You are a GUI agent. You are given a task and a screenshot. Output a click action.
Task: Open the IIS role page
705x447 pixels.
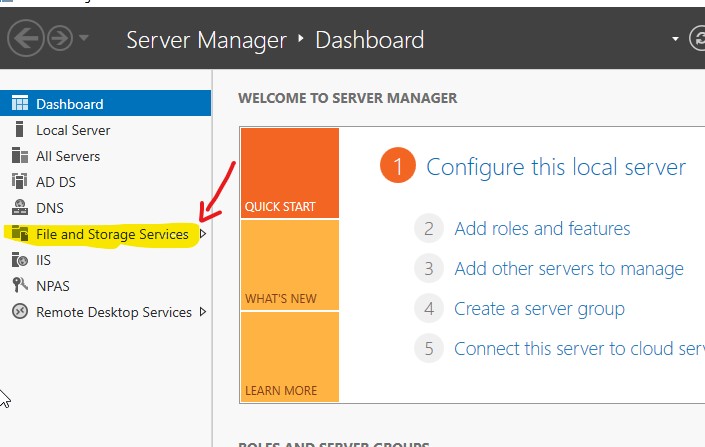(x=43, y=260)
